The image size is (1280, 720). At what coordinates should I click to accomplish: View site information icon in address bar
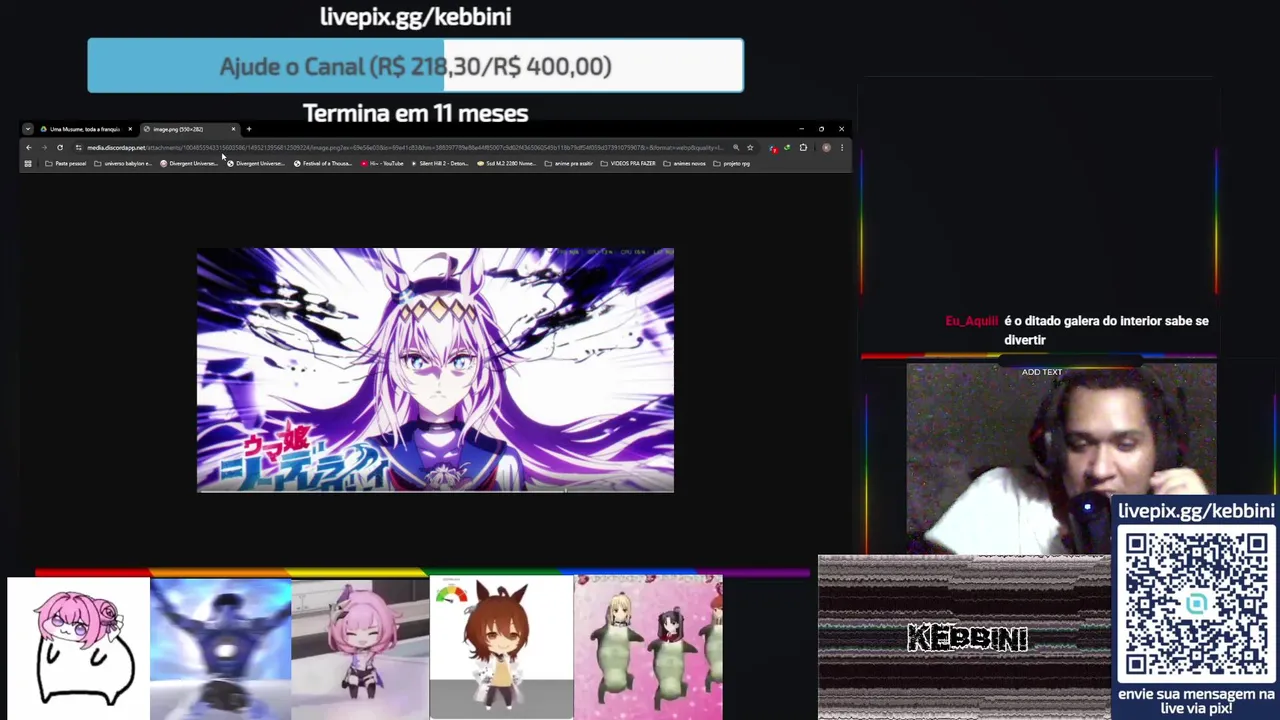tap(79, 148)
